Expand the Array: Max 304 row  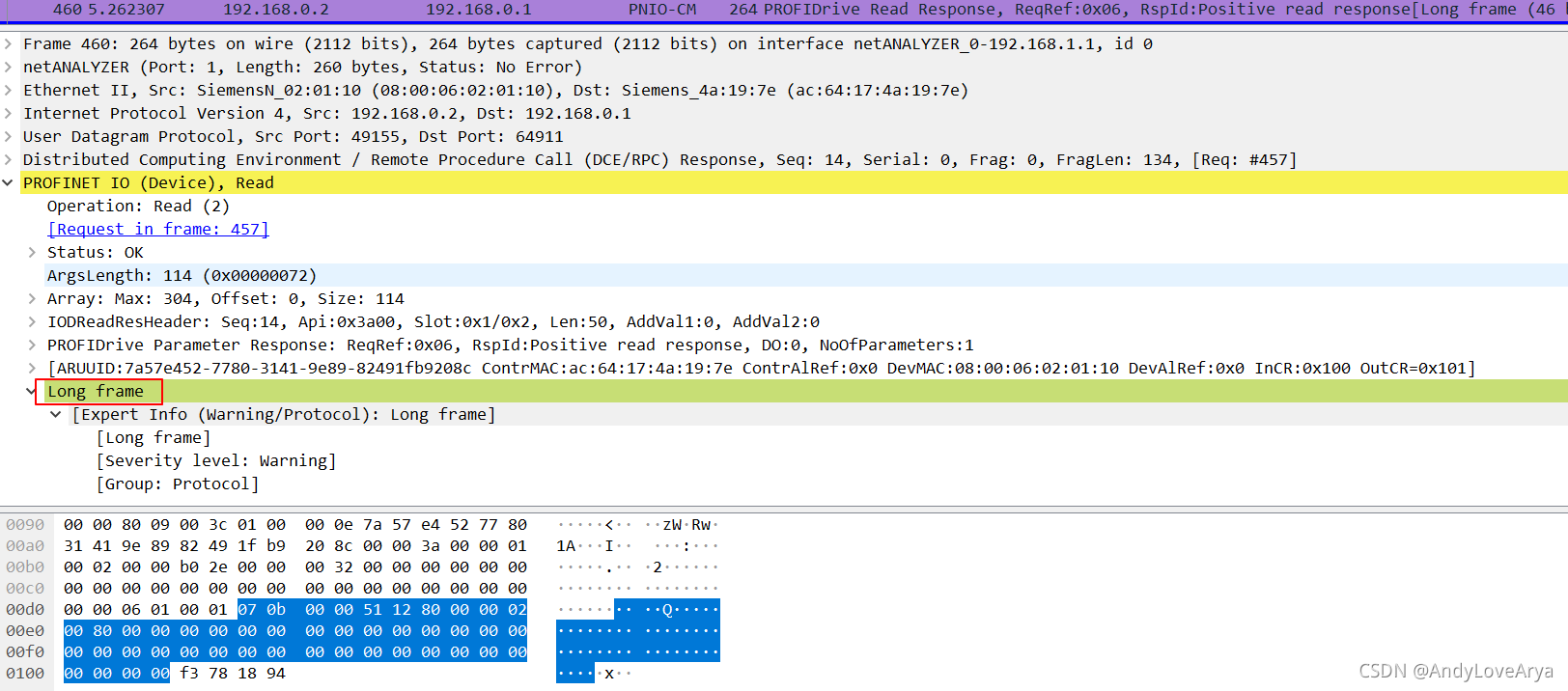pyautogui.click(x=32, y=299)
